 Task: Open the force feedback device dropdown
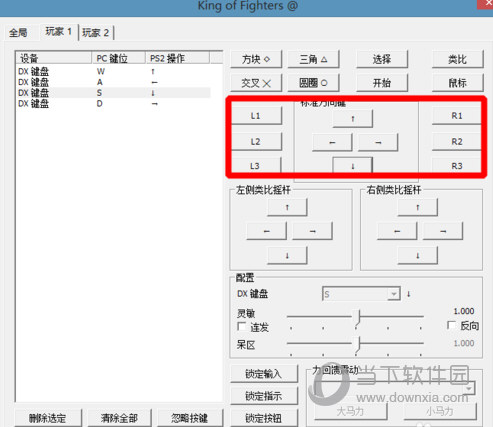tap(394, 388)
